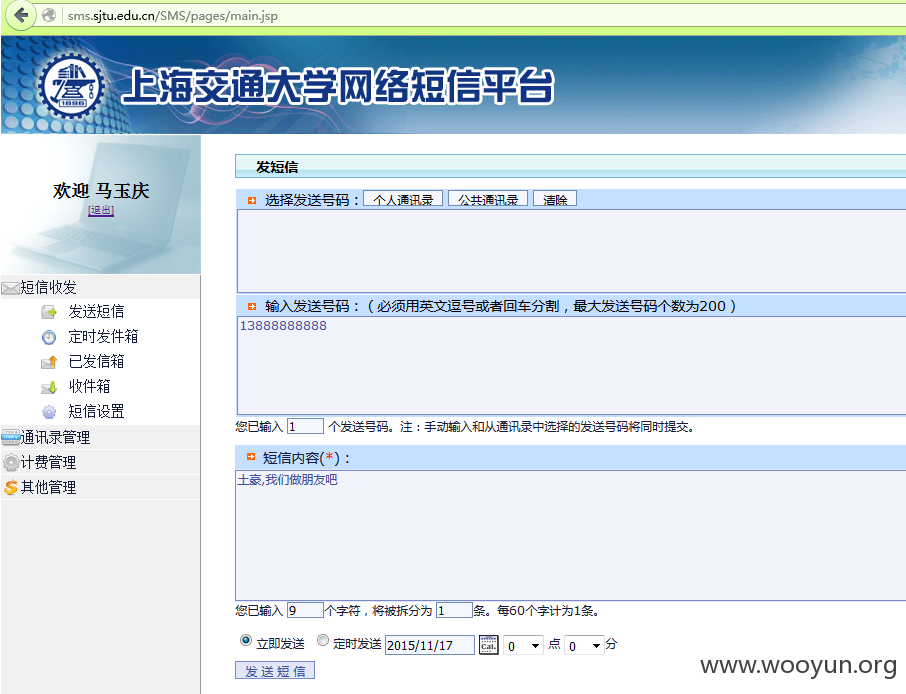Click the 个人通讯录 button

click(x=403, y=199)
